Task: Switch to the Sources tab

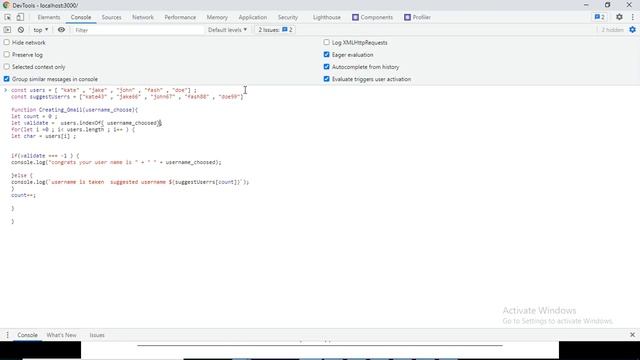Action: (111, 17)
